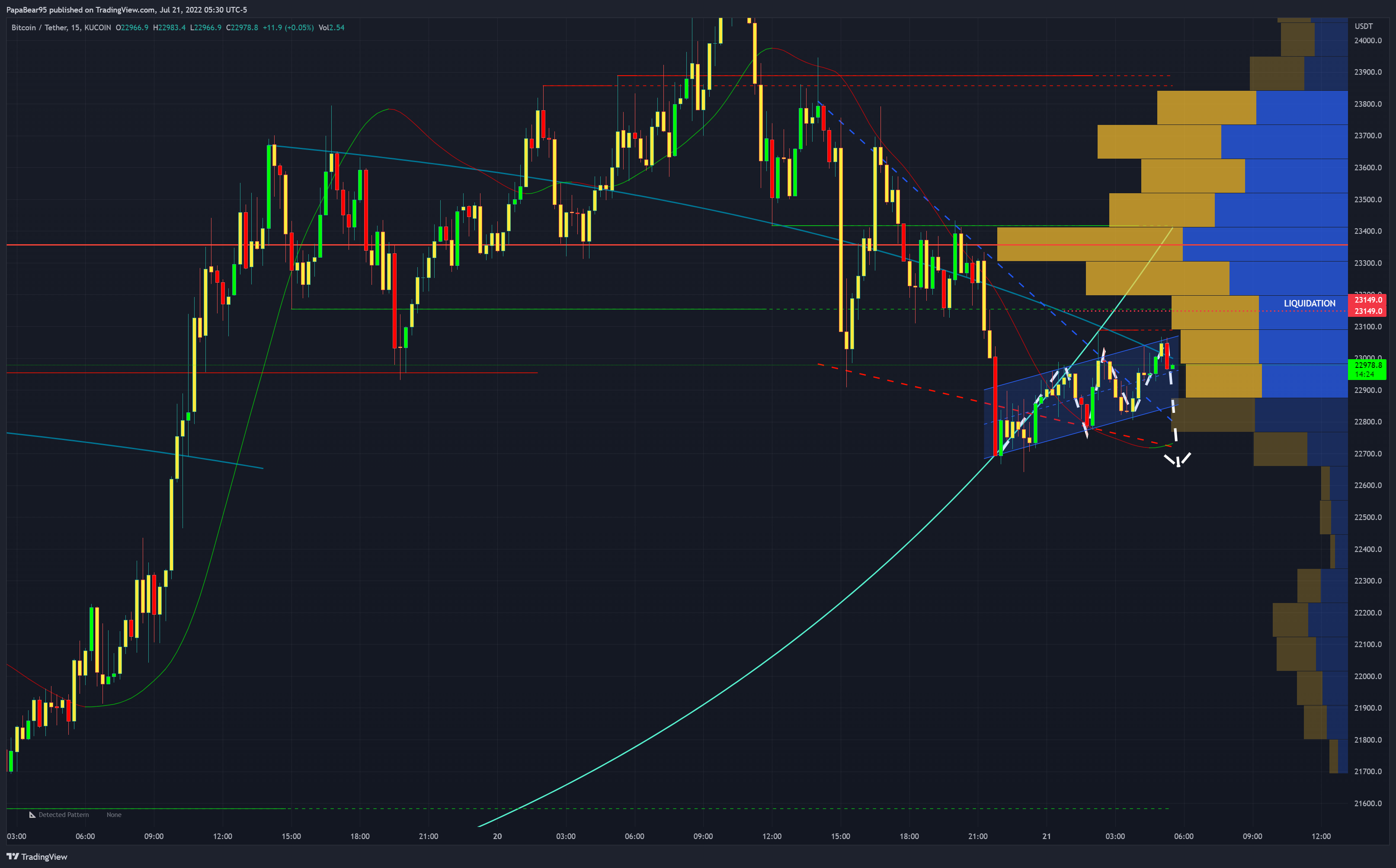Click the 23600.0 price axis label
This screenshot has width=1396, height=868.
tap(1368, 168)
